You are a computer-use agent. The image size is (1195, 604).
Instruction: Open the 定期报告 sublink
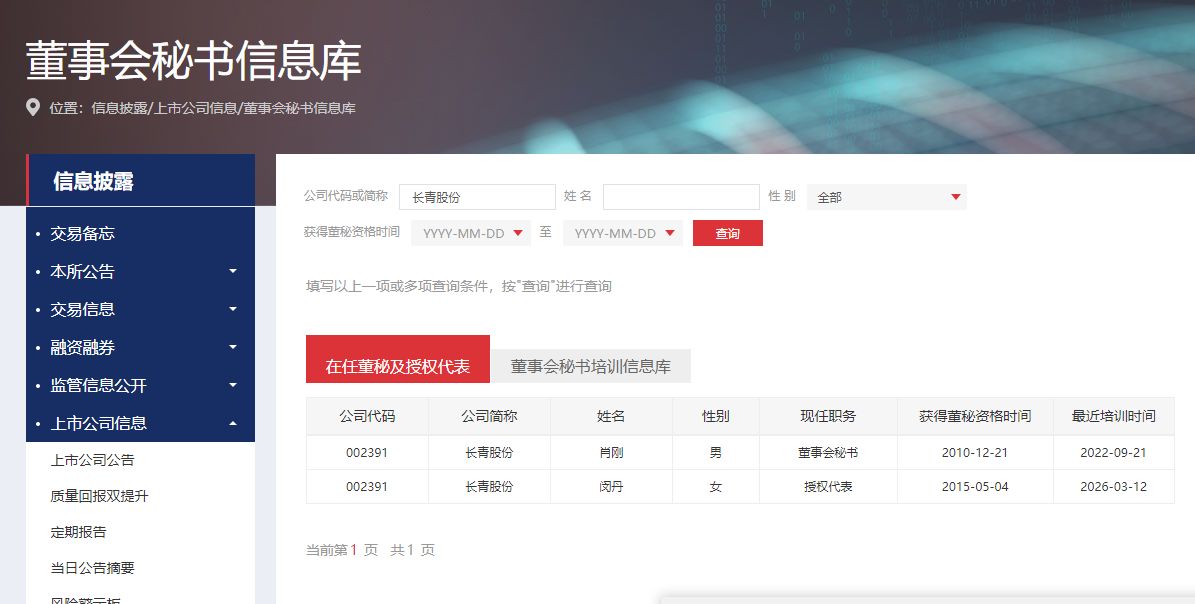[78, 532]
